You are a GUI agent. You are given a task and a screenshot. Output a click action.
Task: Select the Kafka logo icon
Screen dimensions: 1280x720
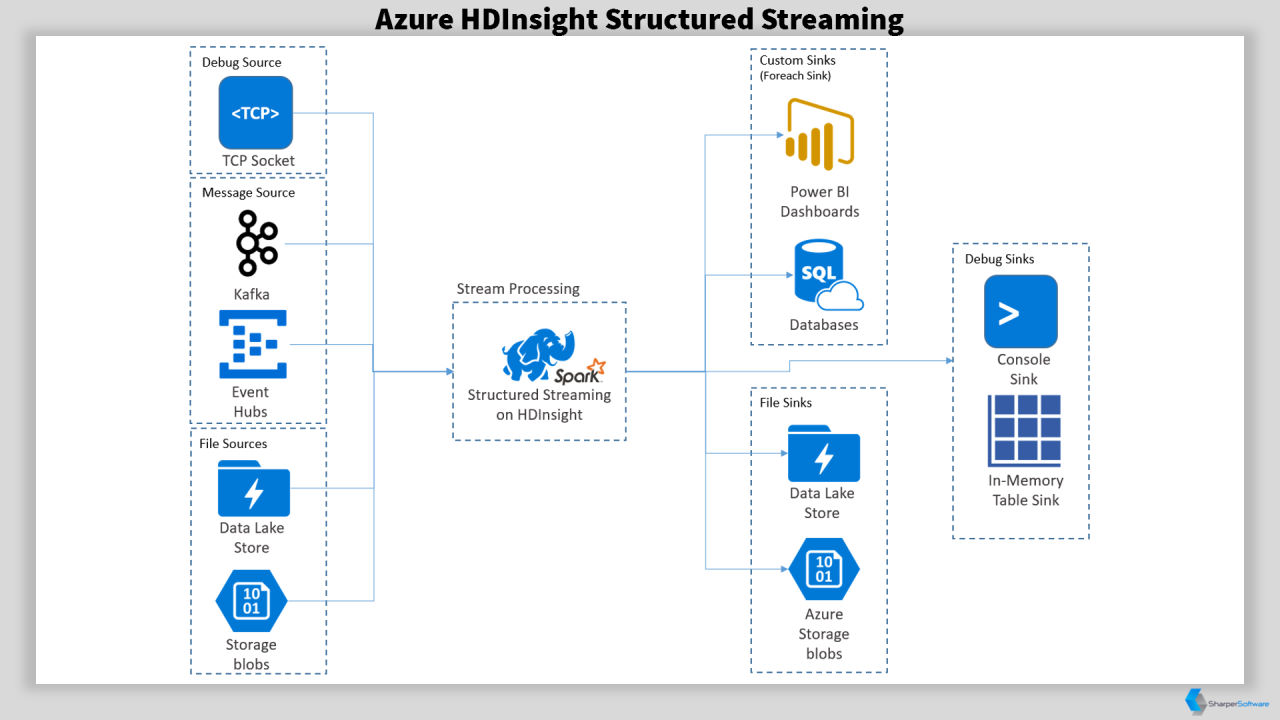coord(256,243)
